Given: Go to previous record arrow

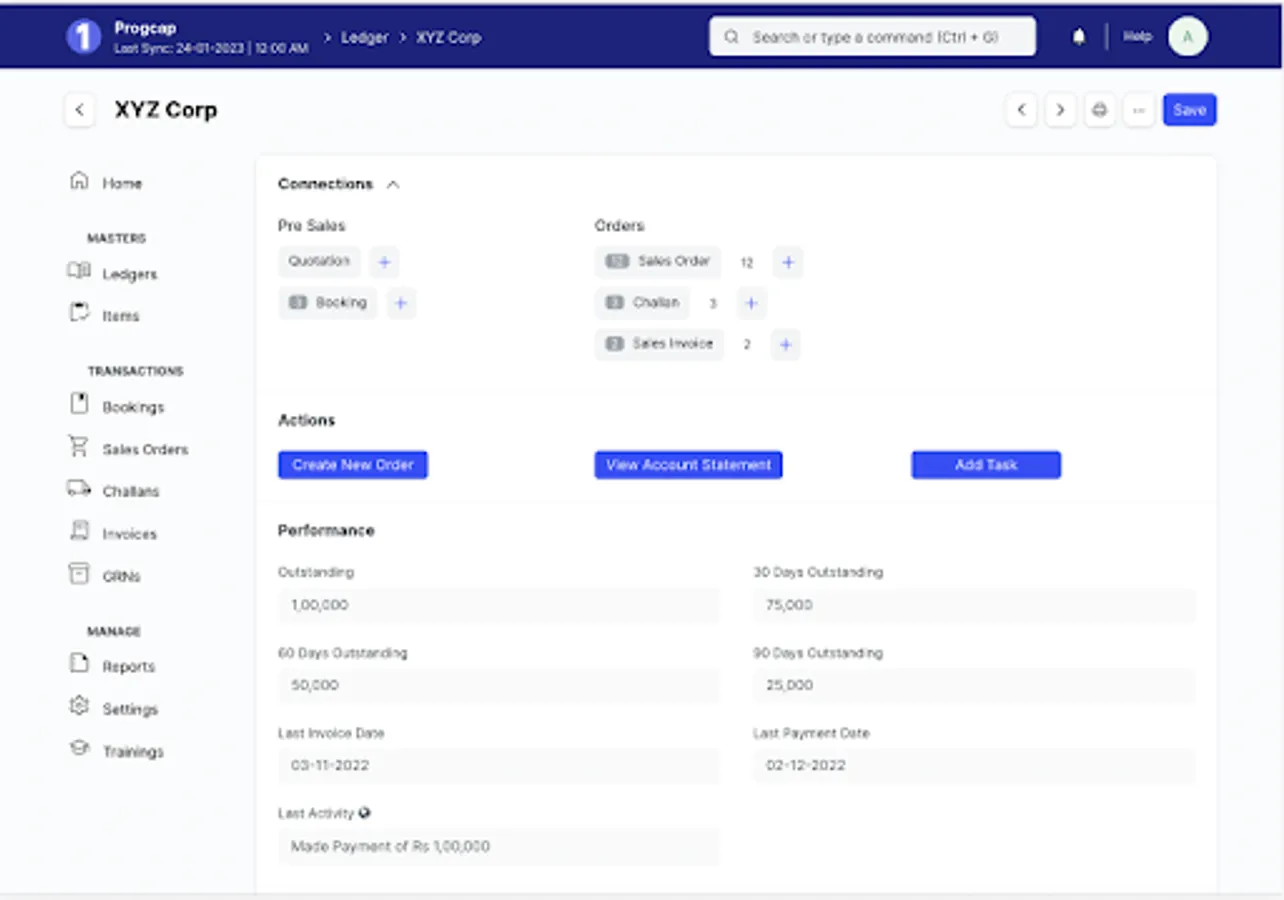Looking at the screenshot, I should tap(1021, 110).
